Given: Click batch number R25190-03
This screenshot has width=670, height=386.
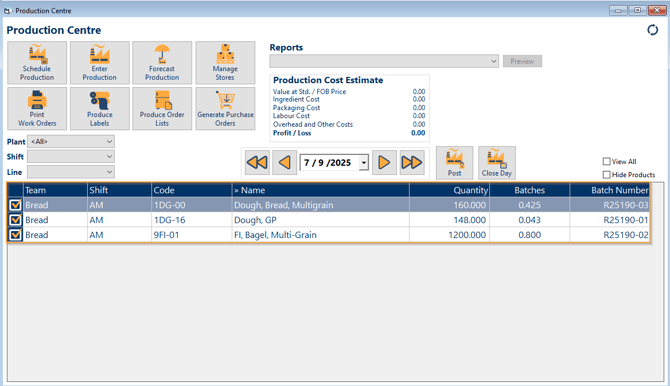Looking at the screenshot, I should [610, 205].
